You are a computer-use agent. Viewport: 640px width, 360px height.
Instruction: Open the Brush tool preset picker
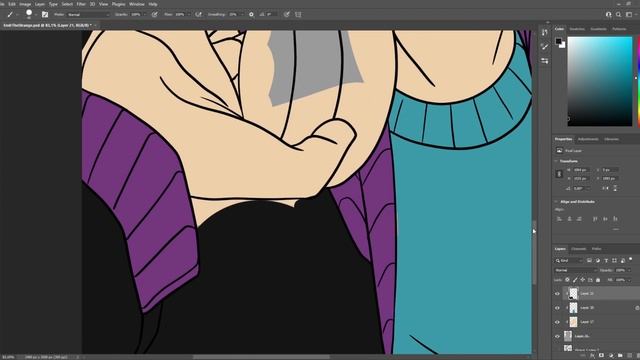11,14
